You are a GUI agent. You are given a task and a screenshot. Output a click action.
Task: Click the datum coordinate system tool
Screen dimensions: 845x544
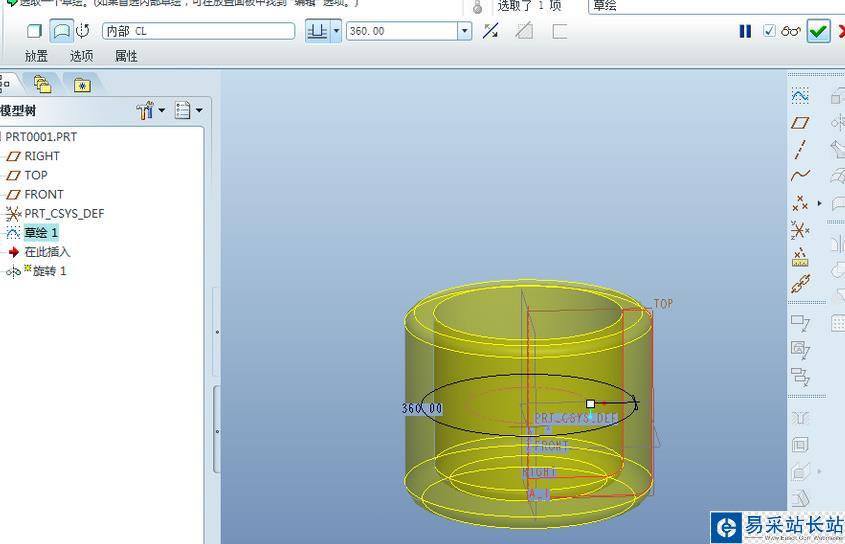(800, 230)
